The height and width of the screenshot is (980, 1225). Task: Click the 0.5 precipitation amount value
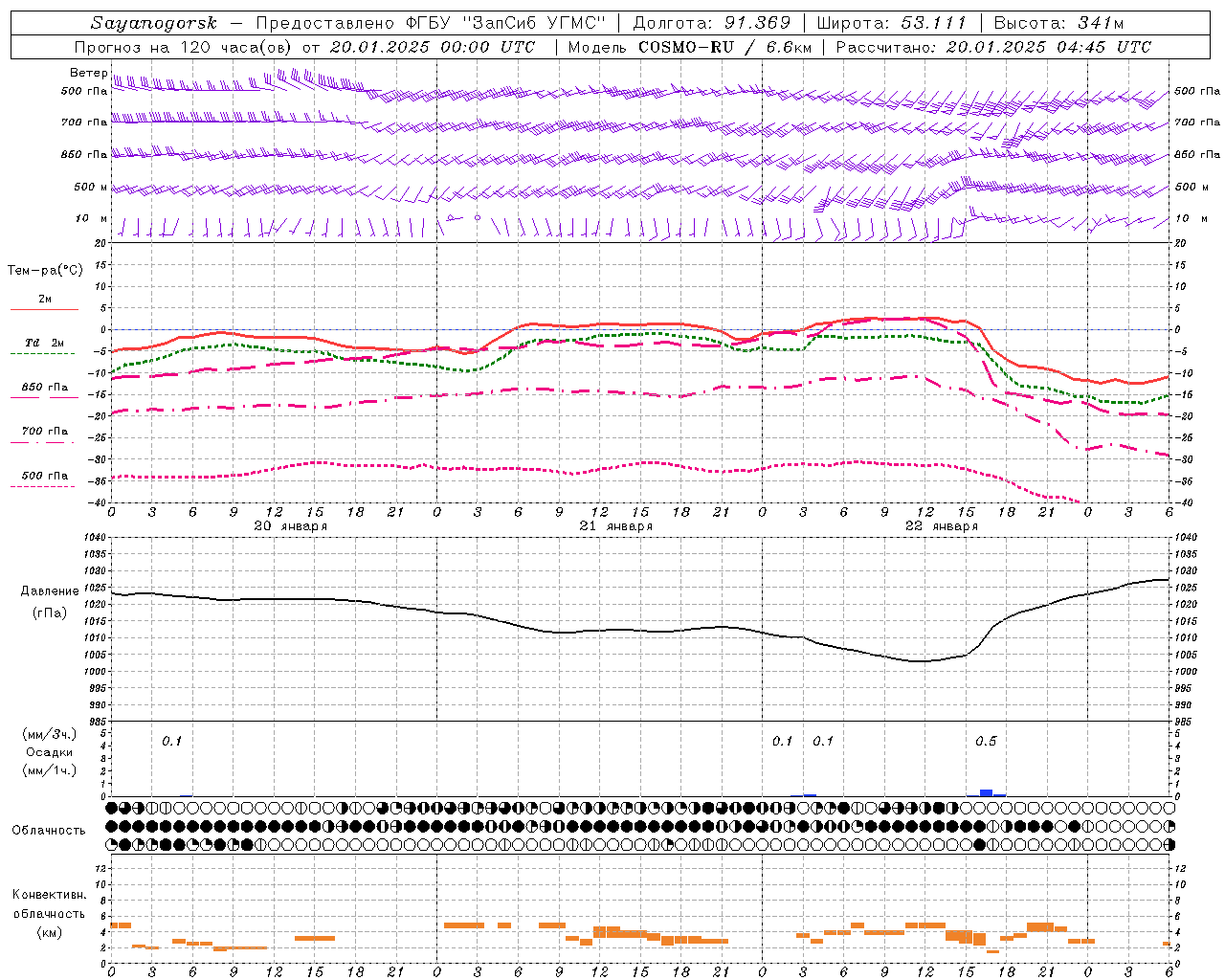pyautogui.click(x=986, y=741)
